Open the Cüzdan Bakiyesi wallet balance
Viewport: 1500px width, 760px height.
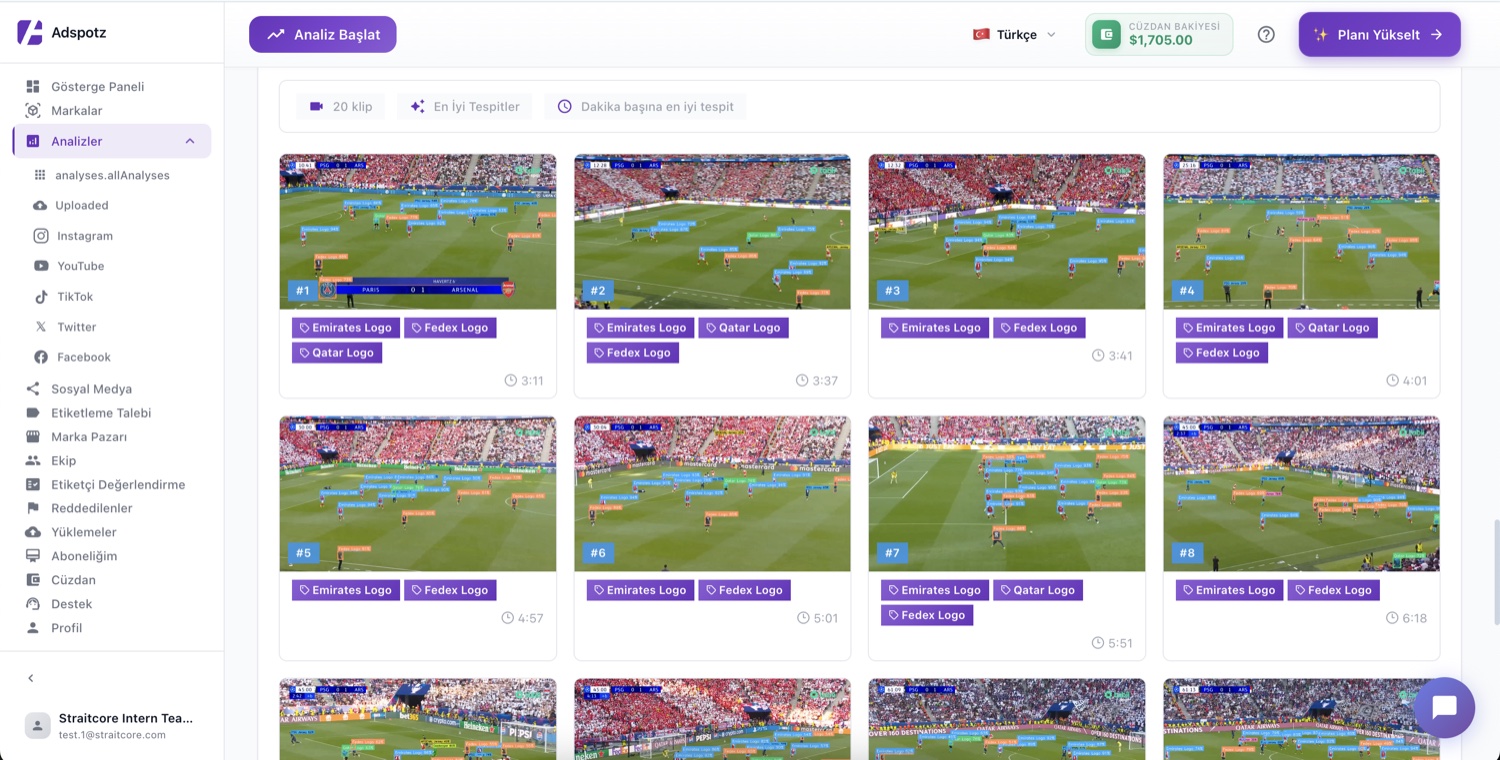1159,34
